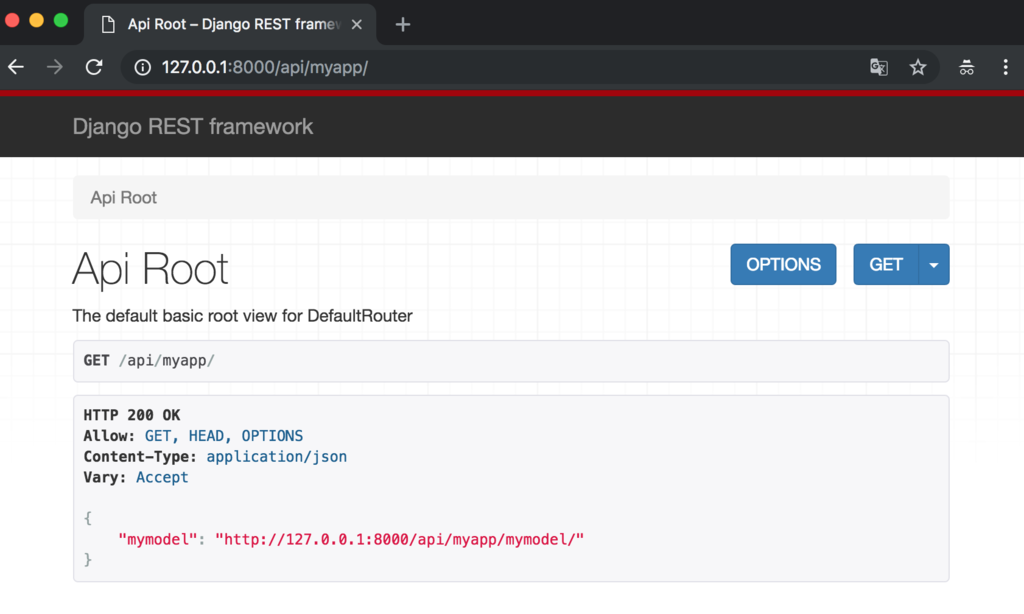The width and height of the screenshot is (1024, 614).
Task: Click the "mymodel" JSON key
Action: click(157, 540)
